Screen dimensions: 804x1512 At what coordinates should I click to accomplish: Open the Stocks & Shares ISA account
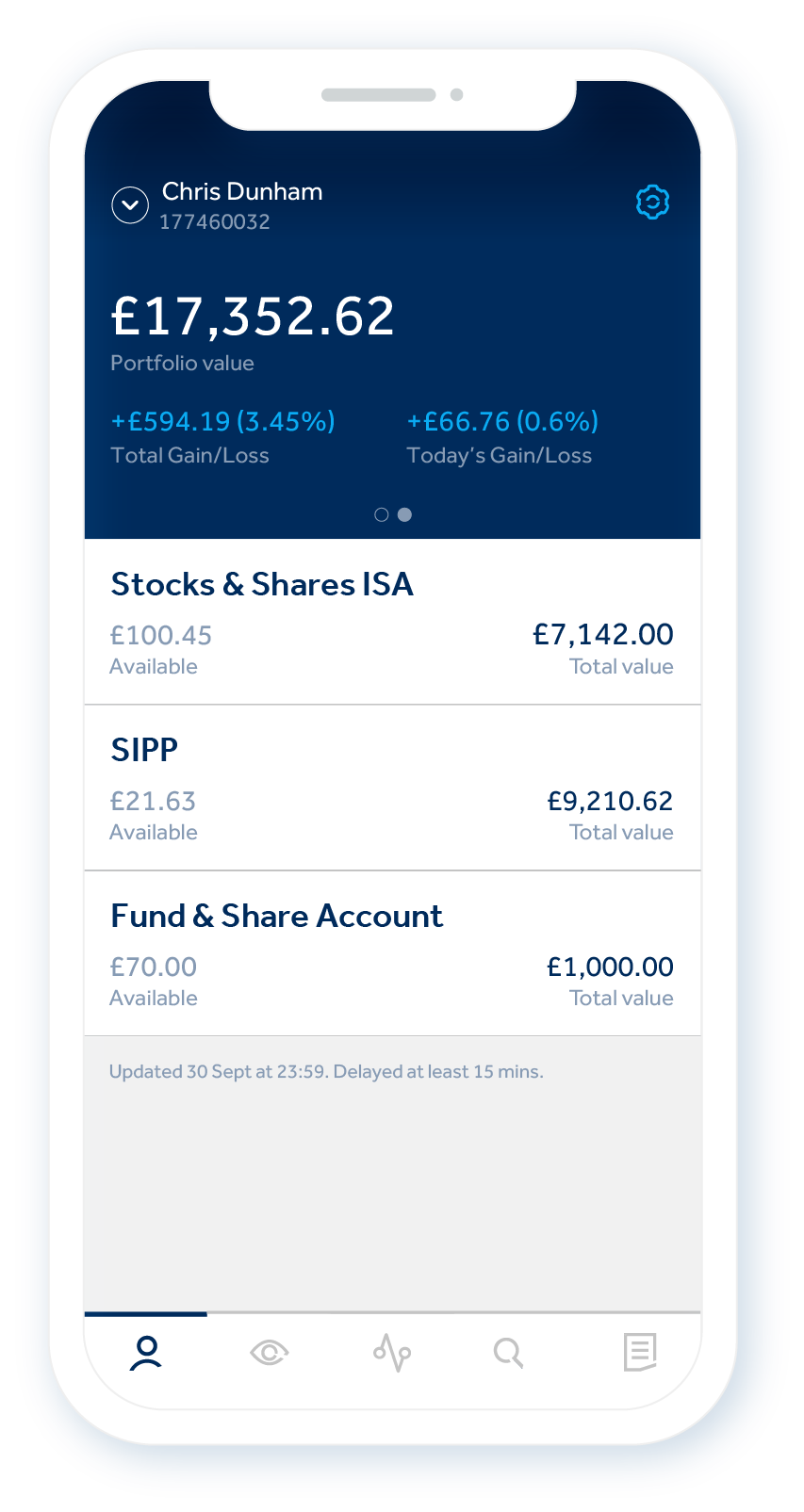pyautogui.click(x=262, y=585)
